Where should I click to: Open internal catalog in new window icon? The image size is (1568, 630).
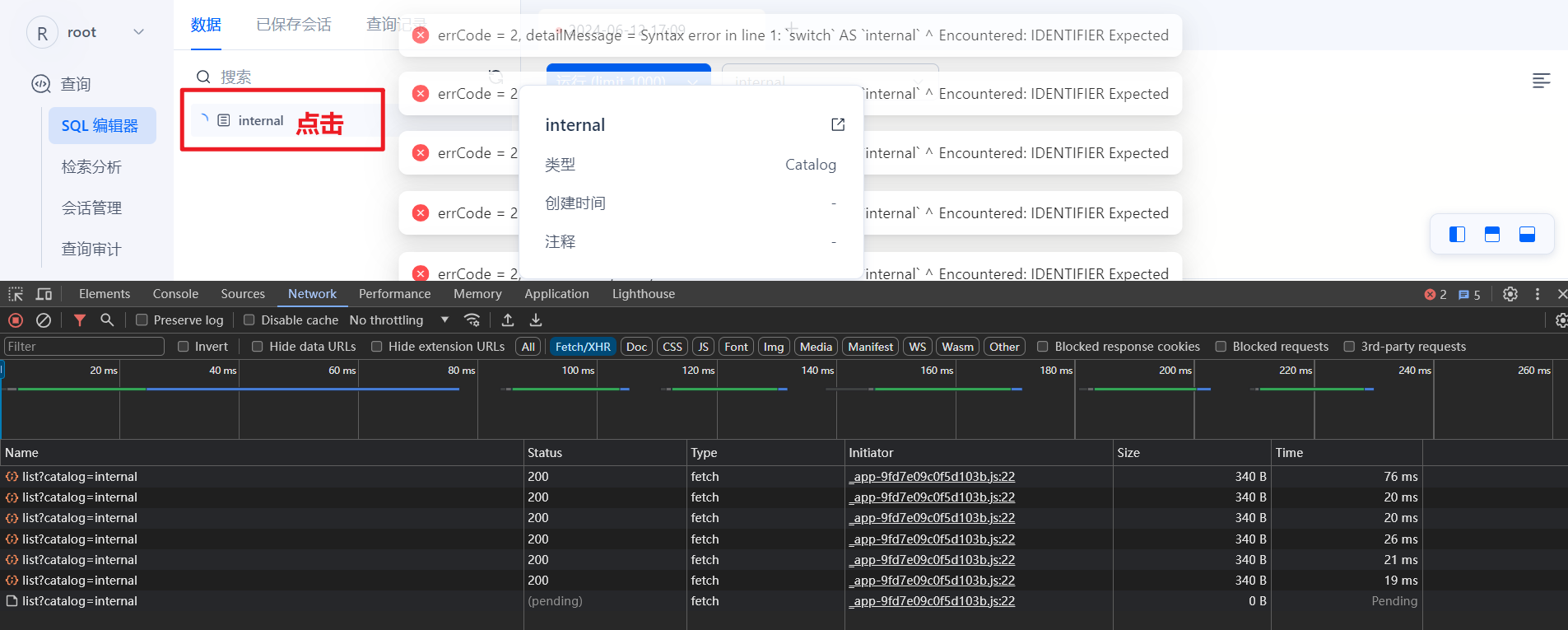[x=838, y=124]
